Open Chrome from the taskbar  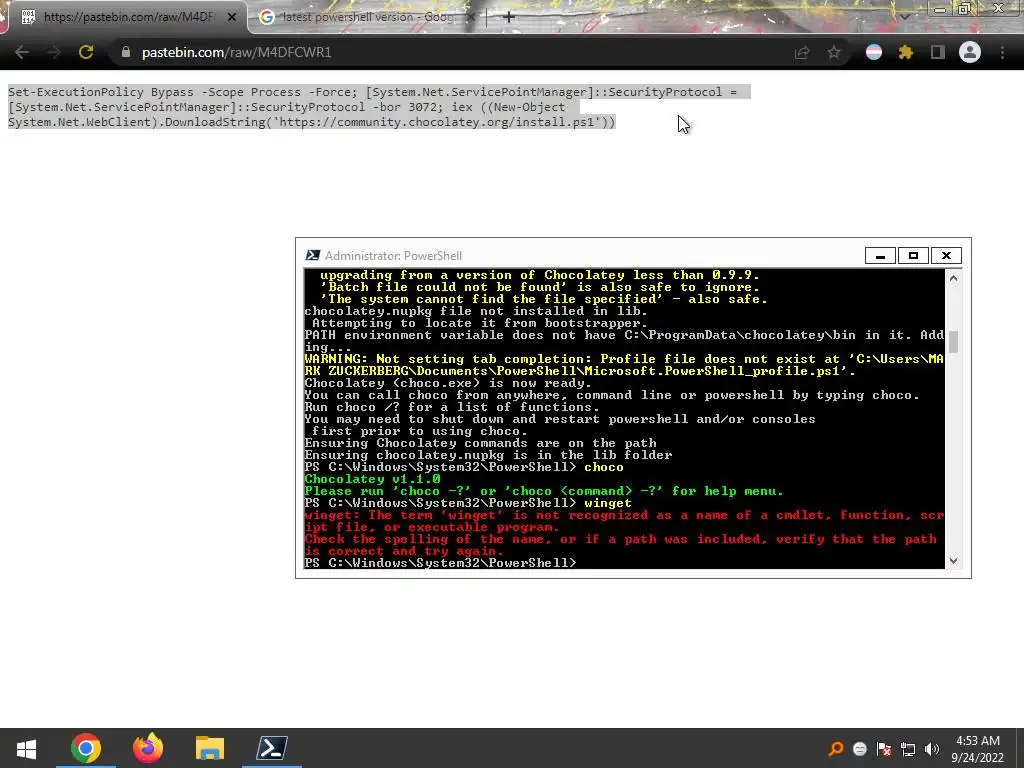pos(86,748)
